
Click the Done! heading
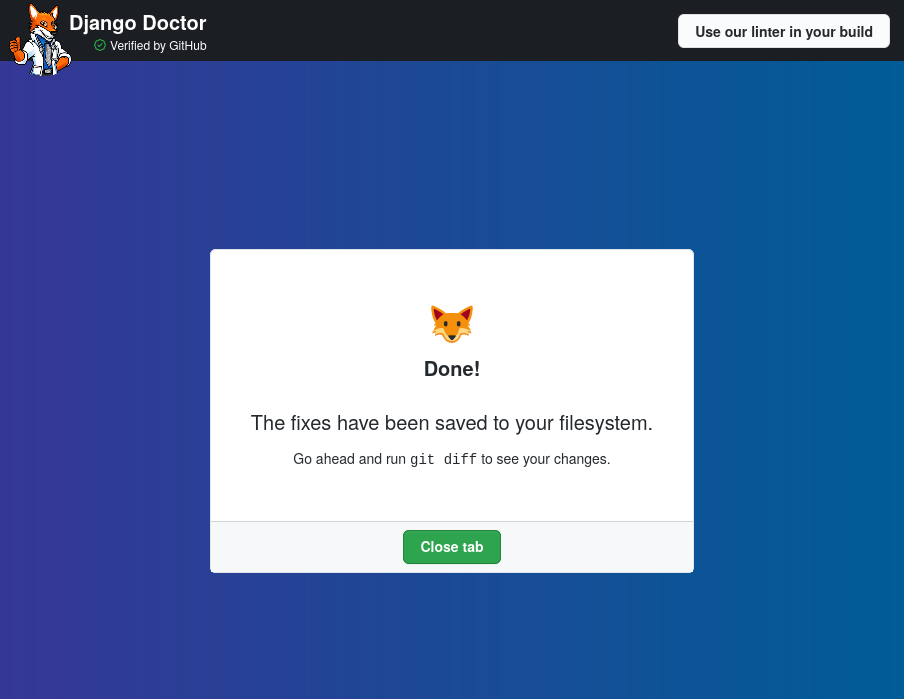tap(451, 369)
